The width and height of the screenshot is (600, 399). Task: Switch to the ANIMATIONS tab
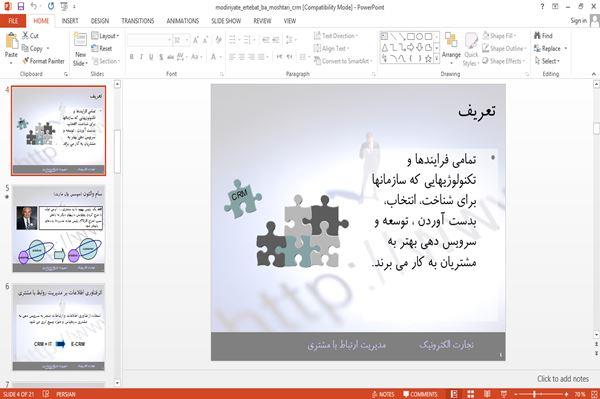tap(183, 21)
